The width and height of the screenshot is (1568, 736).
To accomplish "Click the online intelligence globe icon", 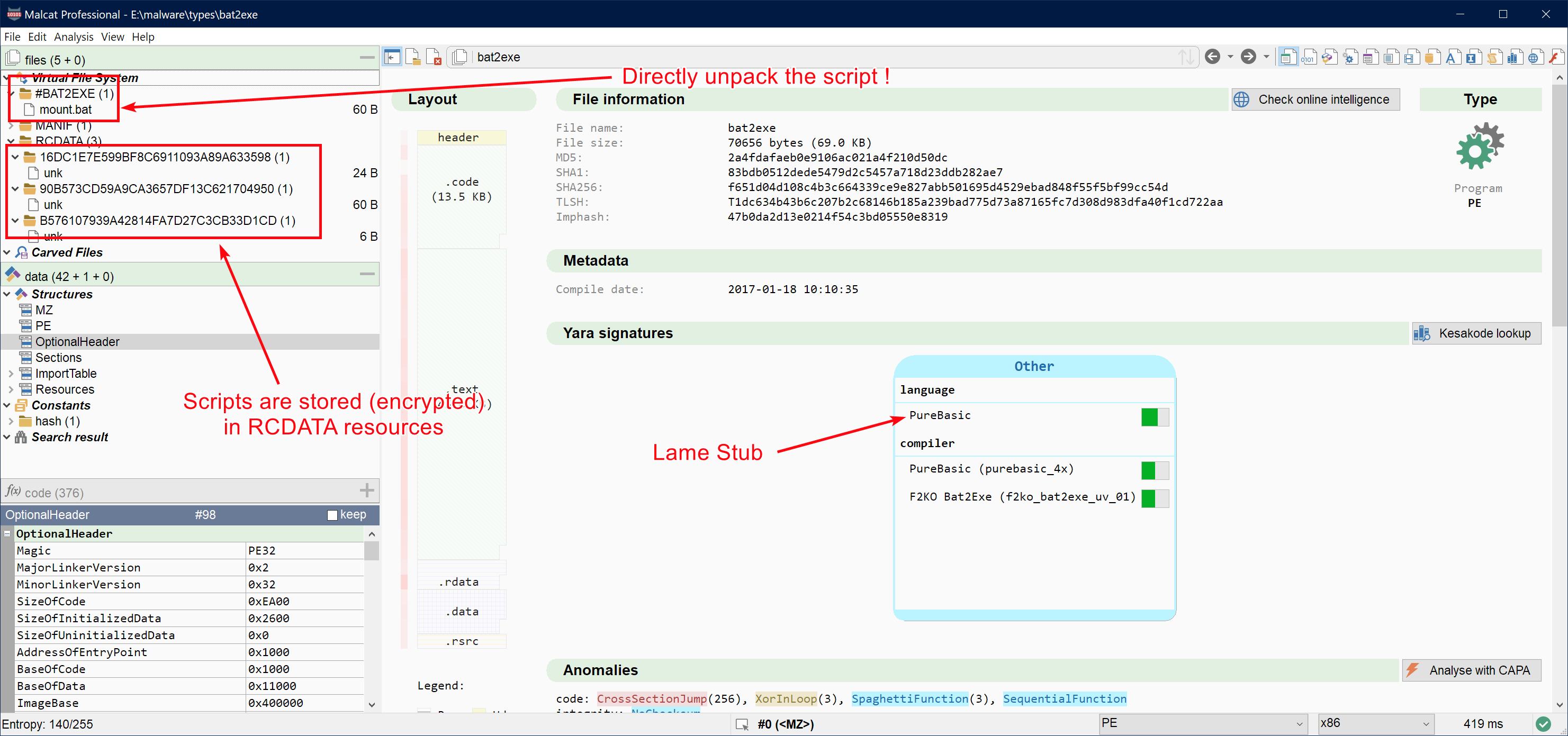I will tap(1240, 99).
